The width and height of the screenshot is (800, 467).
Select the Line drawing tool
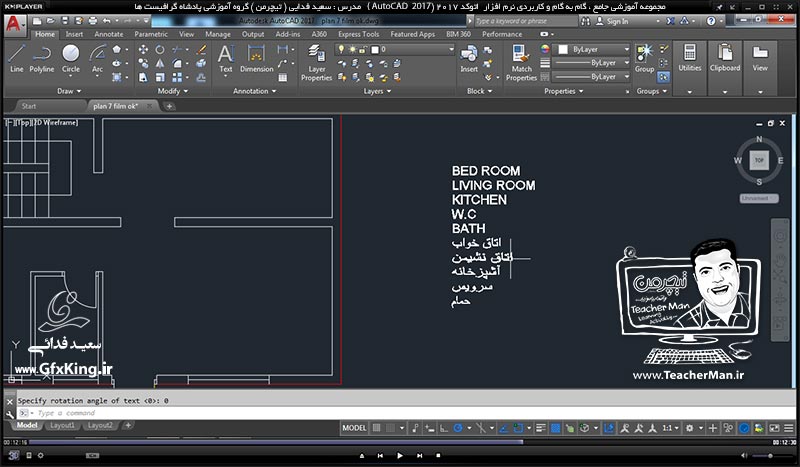tap(16, 59)
